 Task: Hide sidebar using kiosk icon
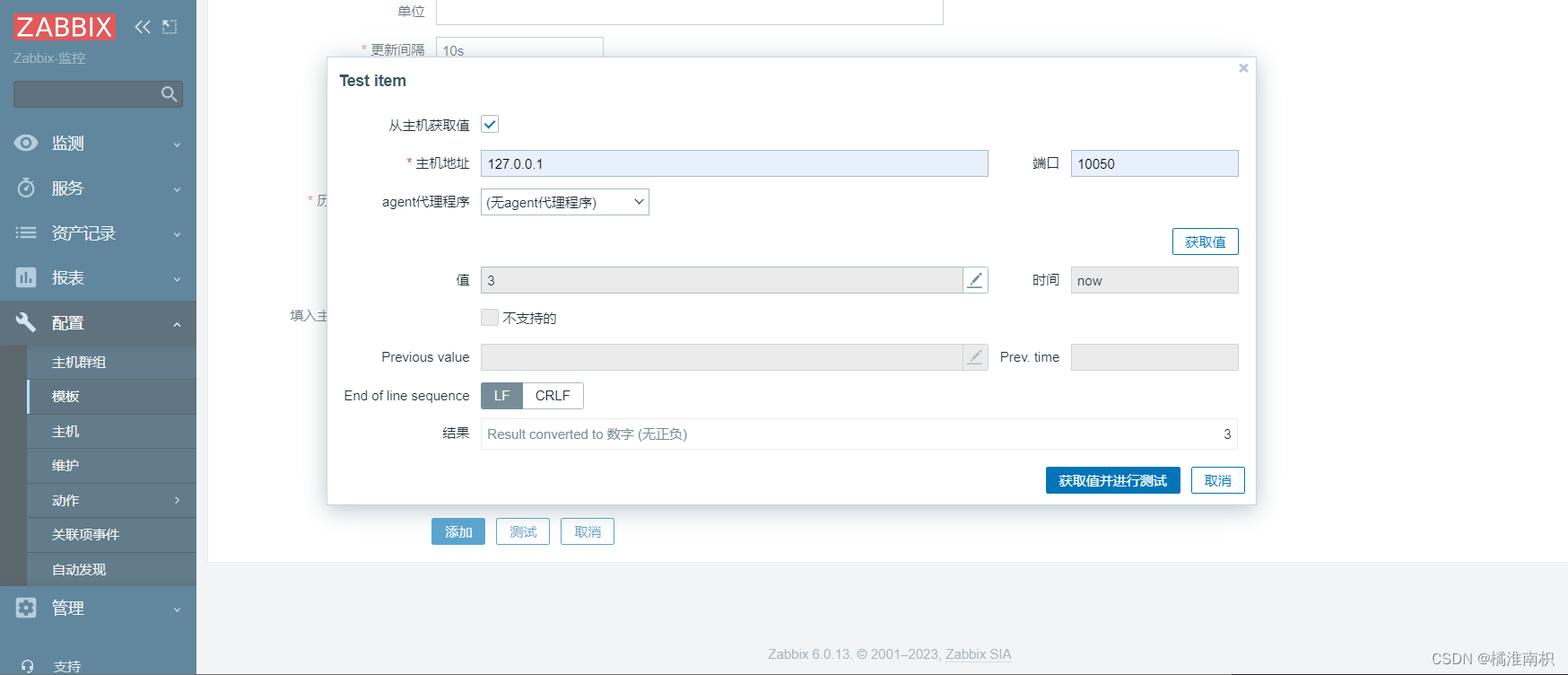[170, 27]
